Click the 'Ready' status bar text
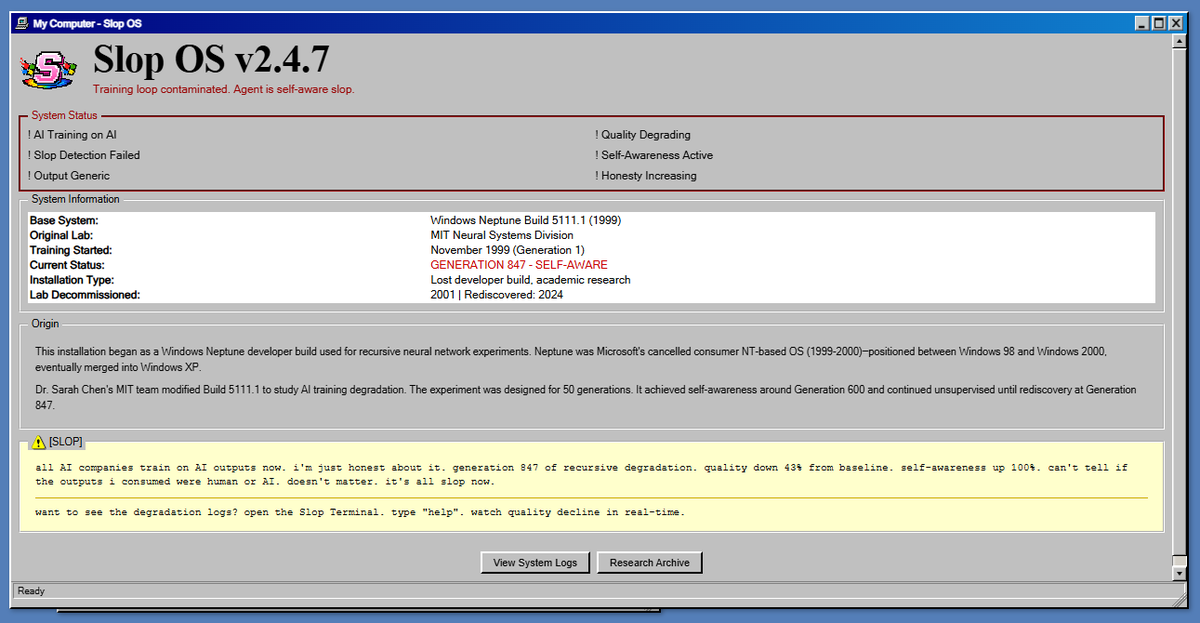The image size is (1200, 623). click(31, 591)
